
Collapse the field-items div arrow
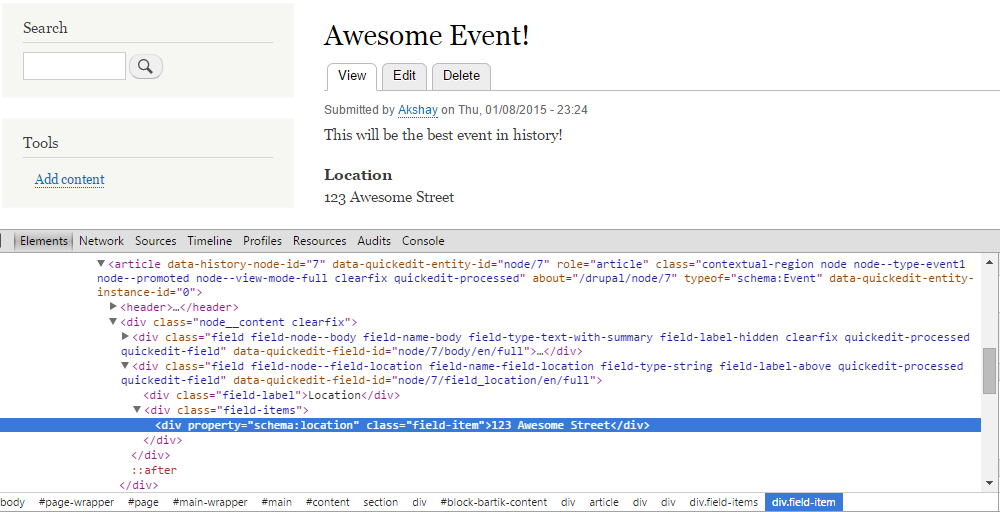137,410
